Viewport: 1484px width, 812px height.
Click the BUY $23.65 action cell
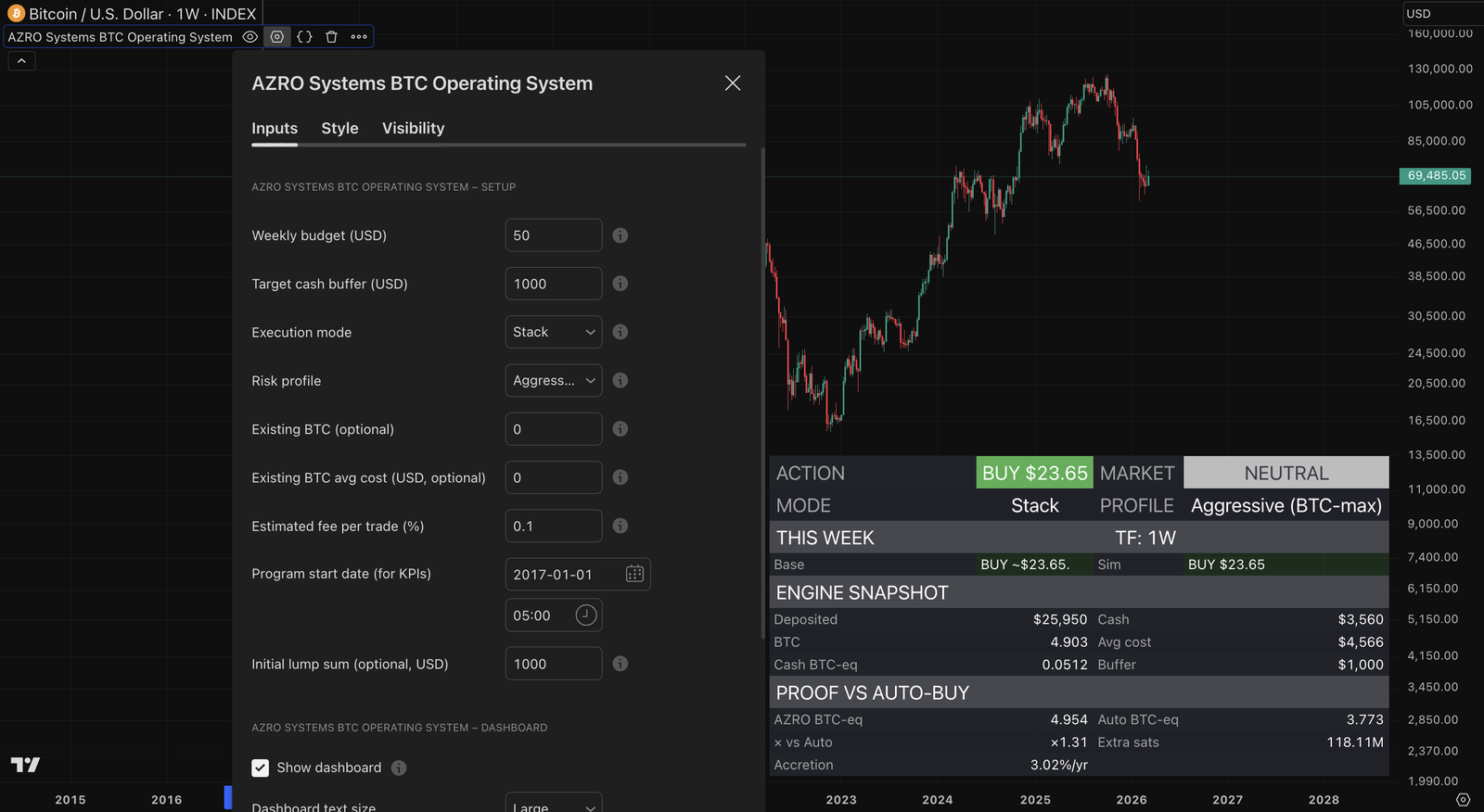coord(1034,473)
